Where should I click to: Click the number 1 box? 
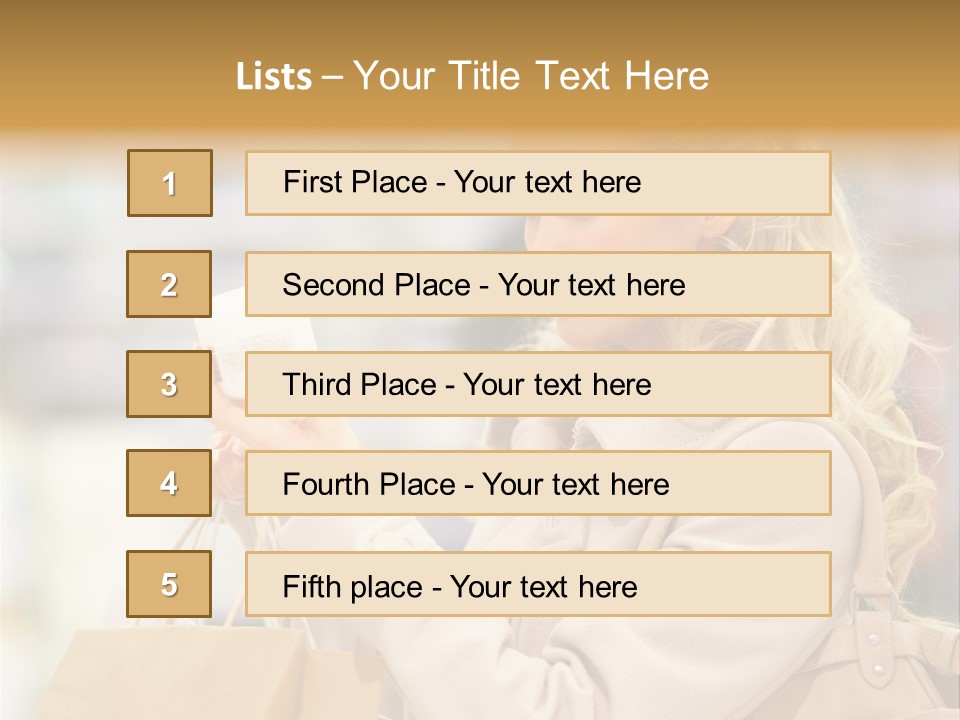pyautogui.click(x=170, y=183)
